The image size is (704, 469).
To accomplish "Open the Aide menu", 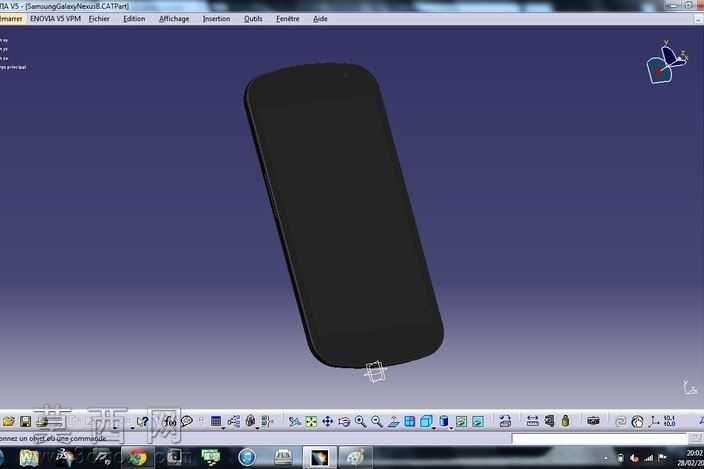I will (320, 19).
